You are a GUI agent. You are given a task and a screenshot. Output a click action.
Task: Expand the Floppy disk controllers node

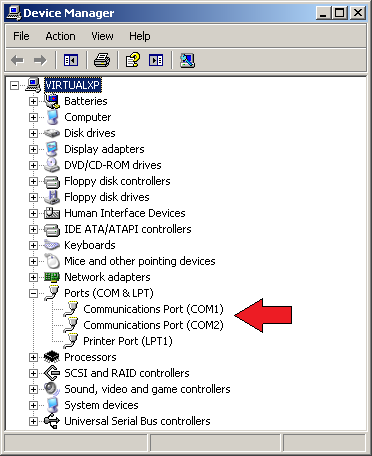[x=33, y=181]
